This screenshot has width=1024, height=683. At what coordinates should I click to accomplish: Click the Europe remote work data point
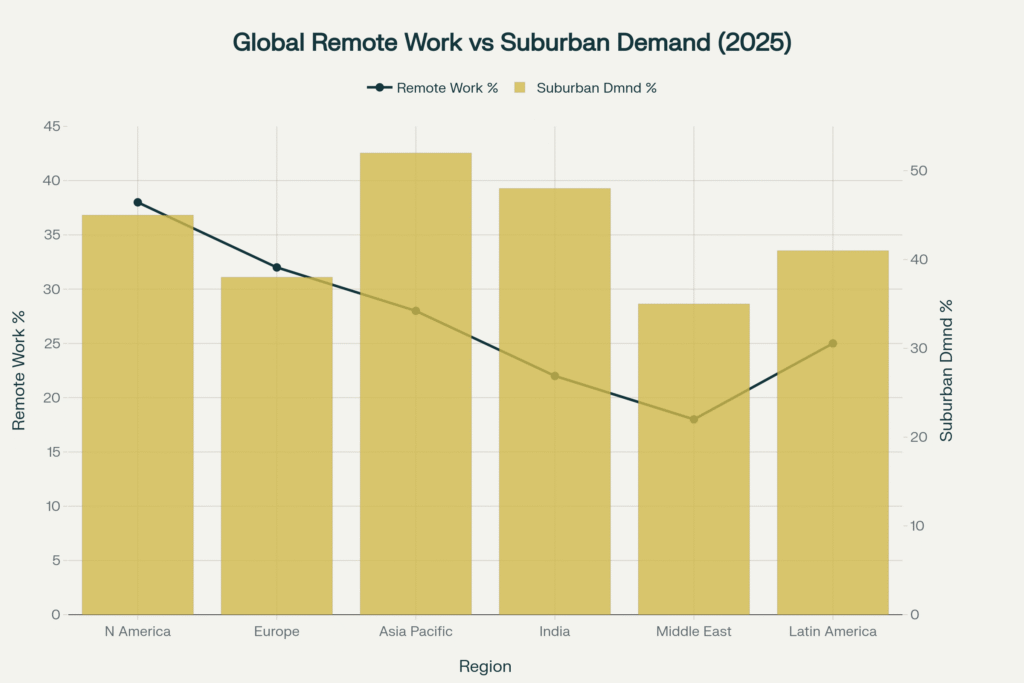tap(277, 267)
